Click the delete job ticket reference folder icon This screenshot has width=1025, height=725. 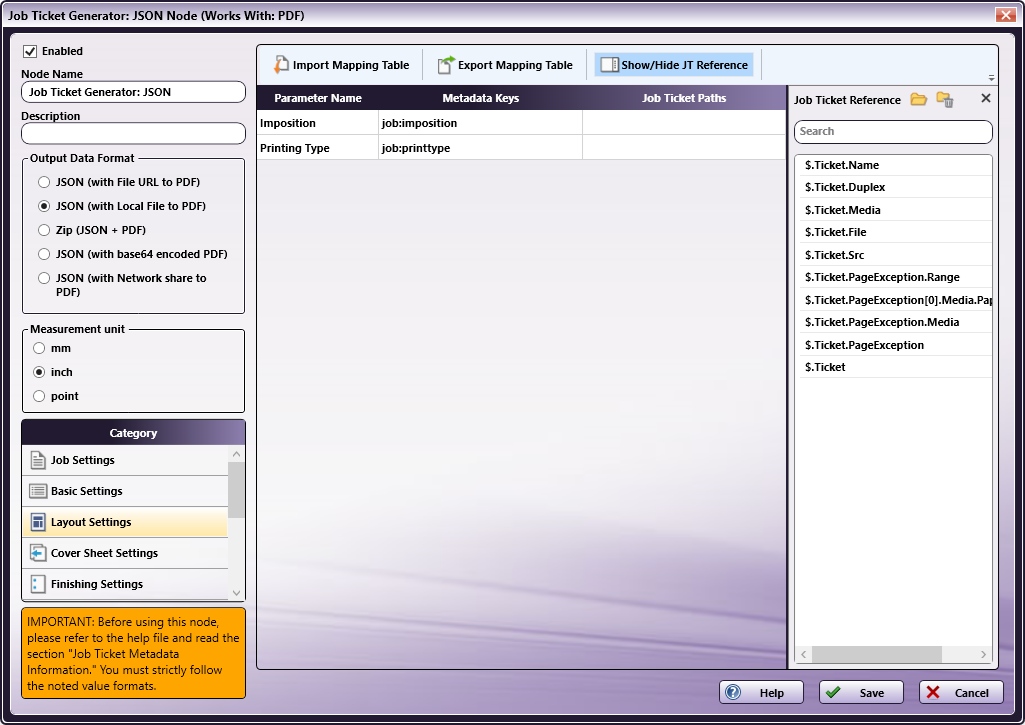tap(945, 99)
